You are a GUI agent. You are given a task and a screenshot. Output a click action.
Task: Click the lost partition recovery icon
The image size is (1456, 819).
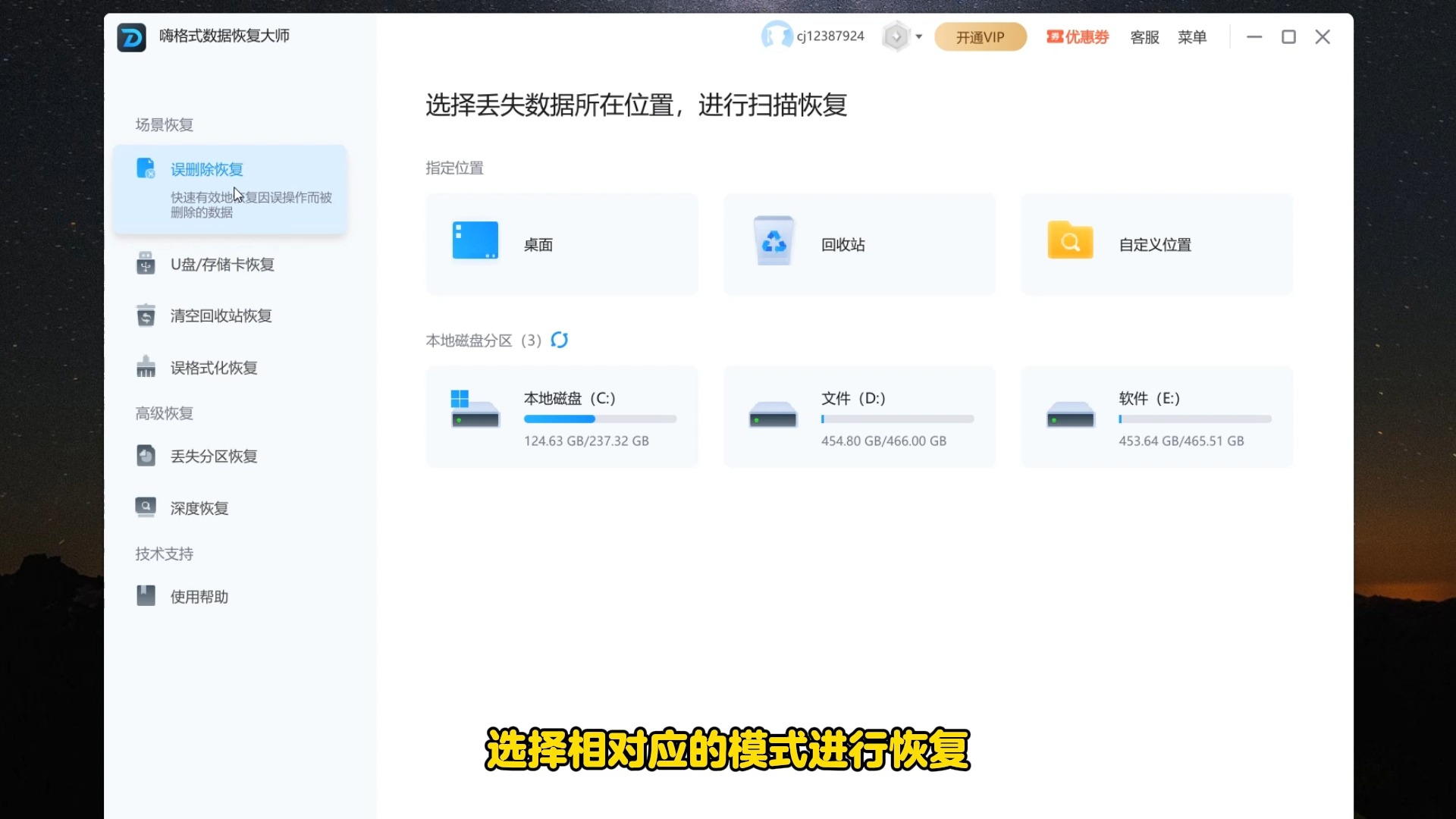146,456
